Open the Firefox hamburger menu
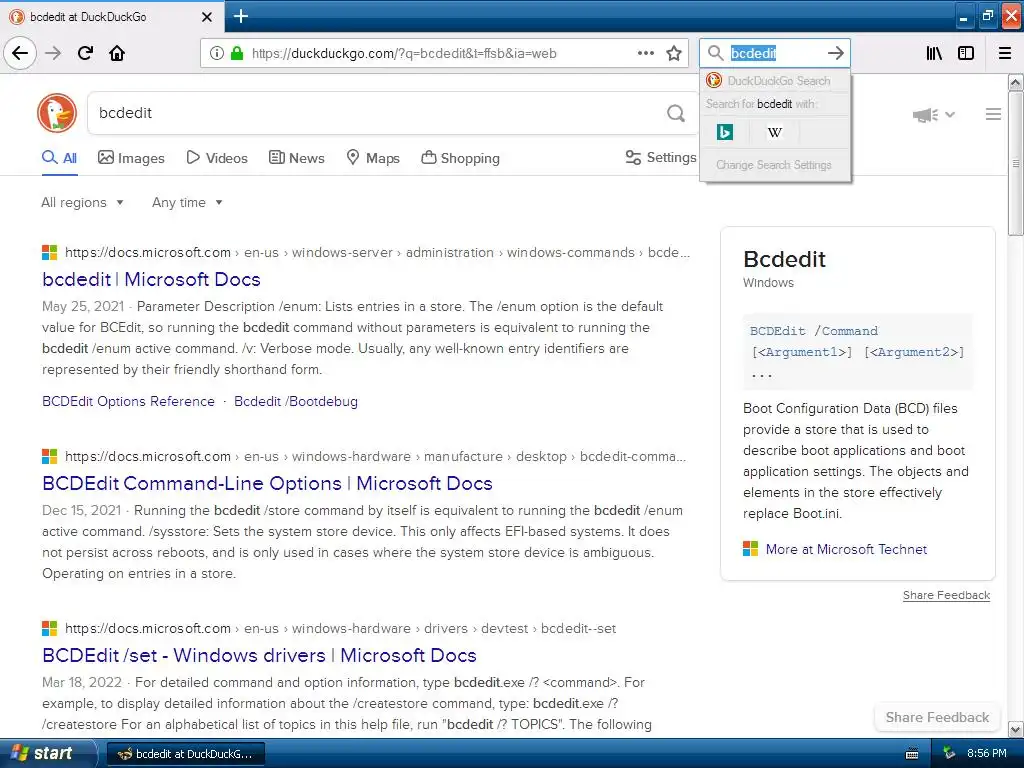The height and width of the screenshot is (768, 1024). 1005,53
